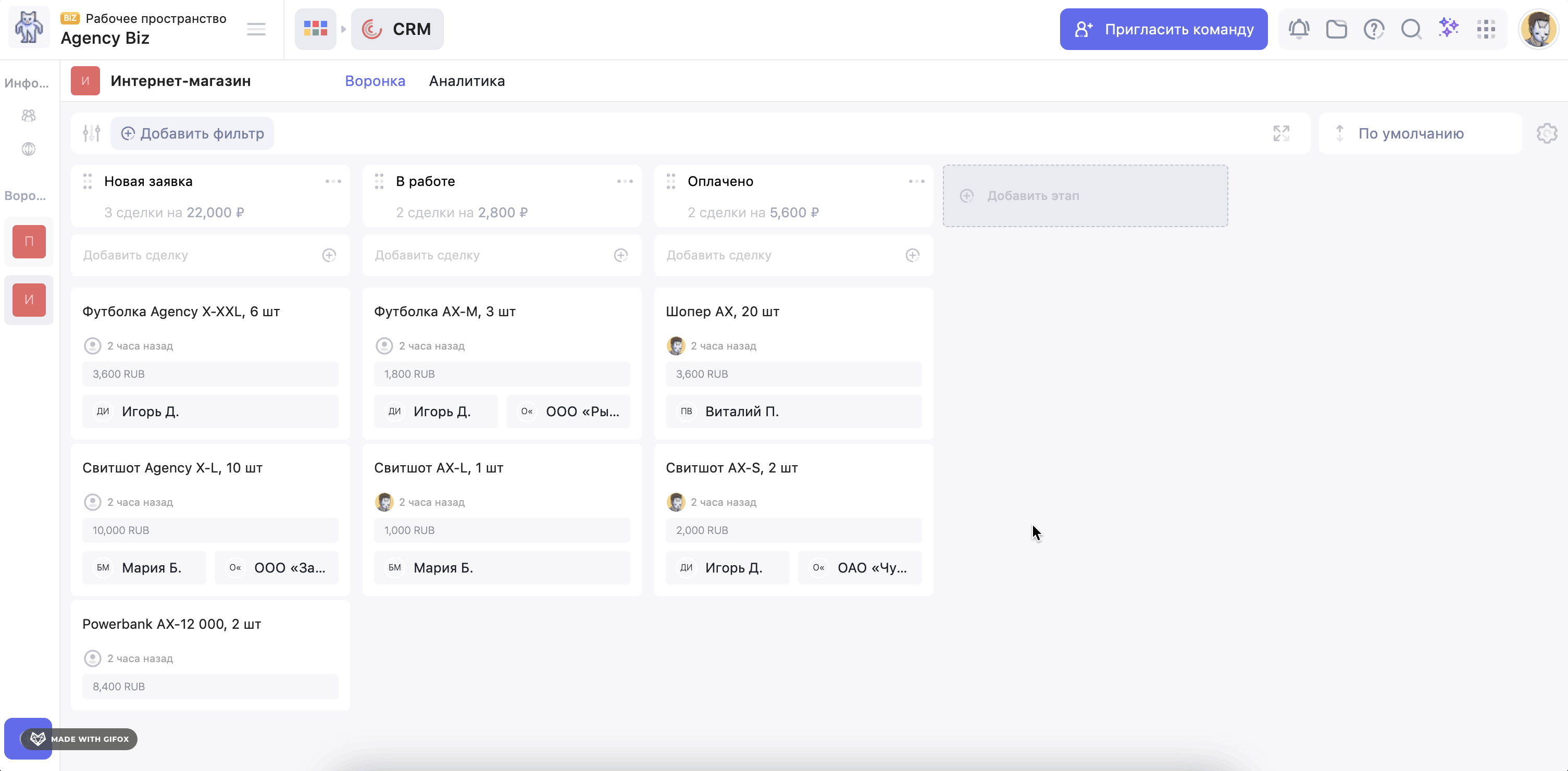Select the red 'П' funnel in sidebar
The height and width of the screenshot is (771, 1568).
[x=29, y=242]
